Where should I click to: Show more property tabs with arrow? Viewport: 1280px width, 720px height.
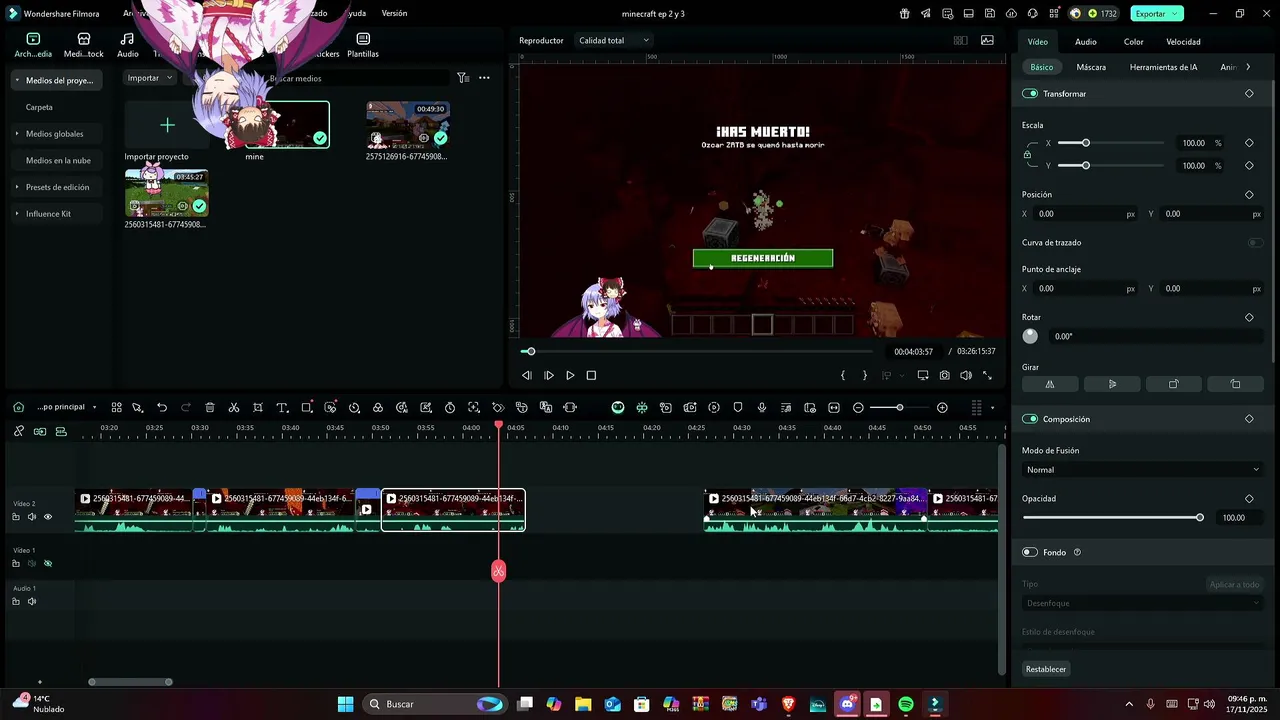coord(1248,67)
